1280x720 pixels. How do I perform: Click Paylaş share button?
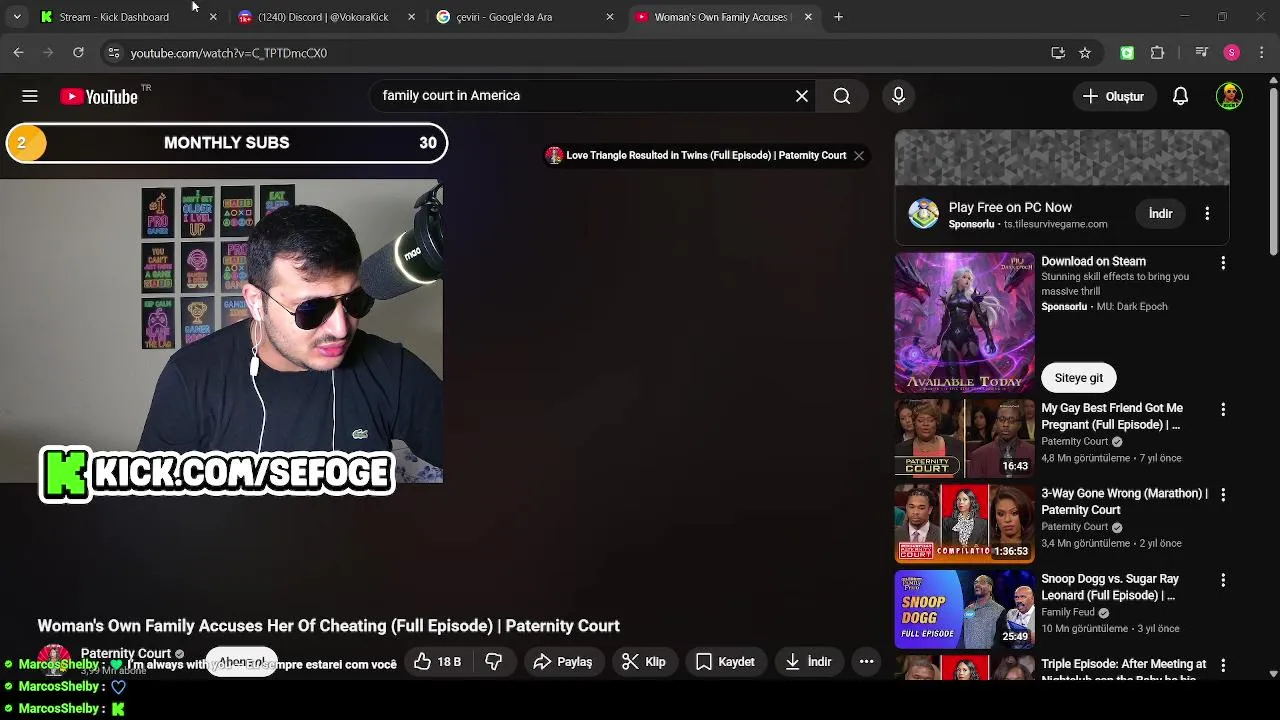pos(563,661)
